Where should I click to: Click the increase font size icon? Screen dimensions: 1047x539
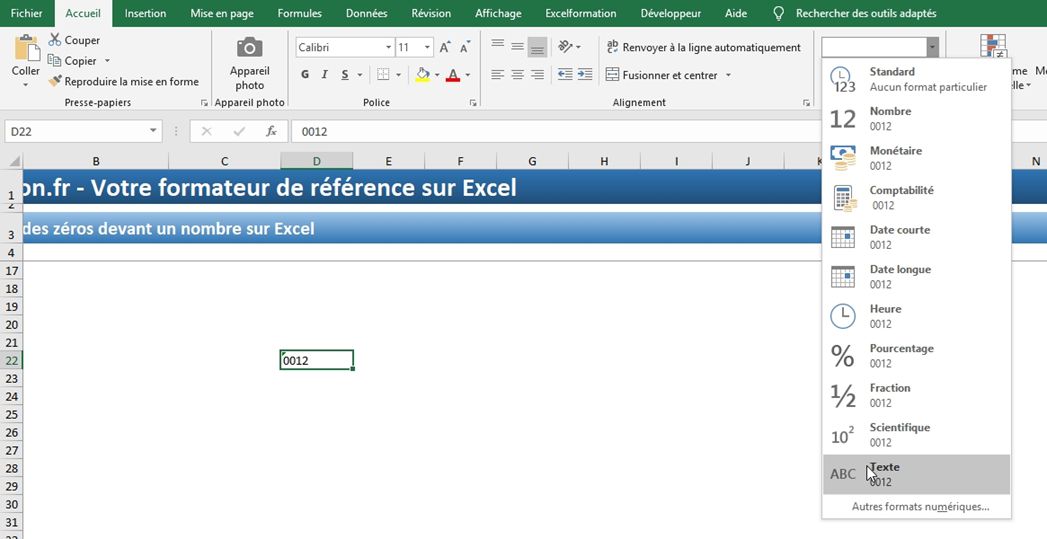(445, 48)
